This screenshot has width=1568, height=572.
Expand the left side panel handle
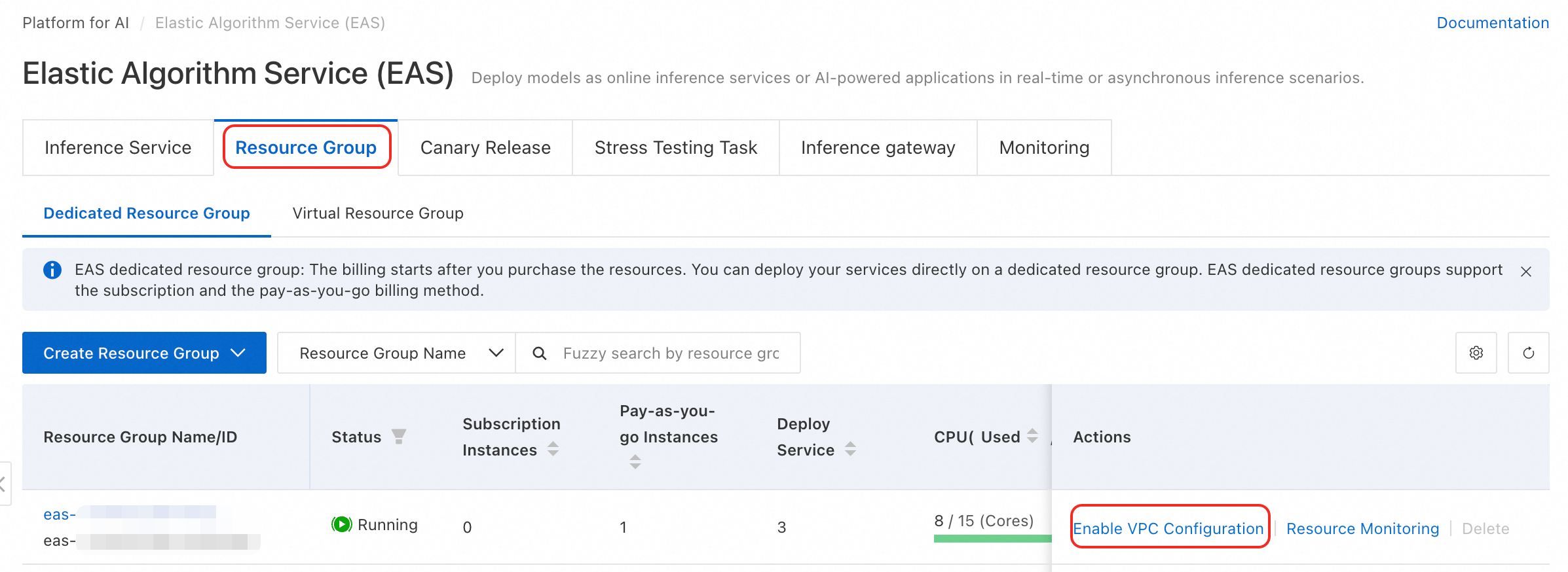4,484
